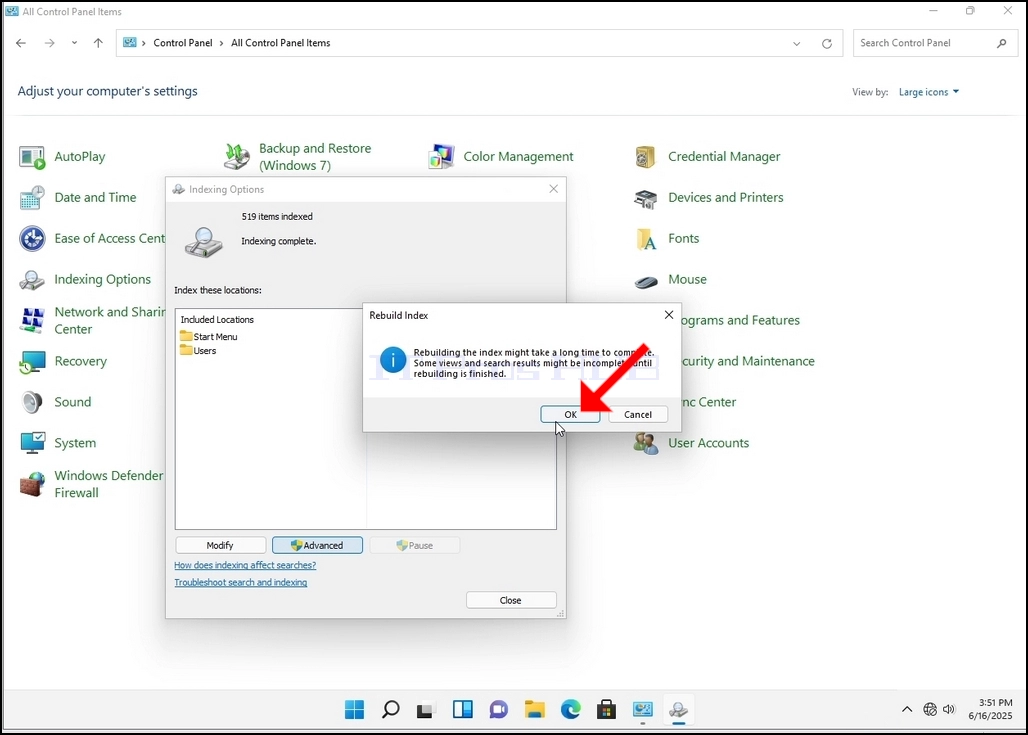Viewport: 1028px width, 735px height.
Task: Select Control Panel in breadcrumb path
Action: click(183, 43)
